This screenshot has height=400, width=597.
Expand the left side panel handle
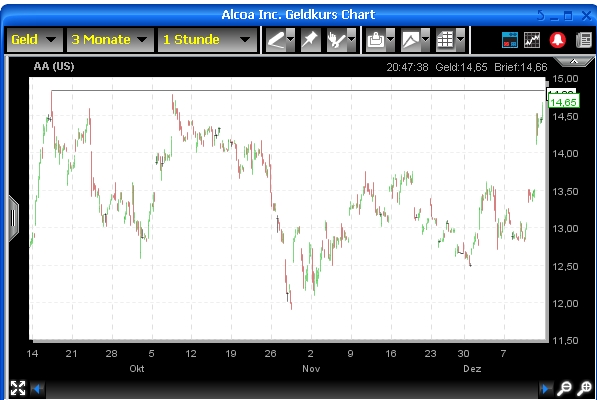(x=14, y=218)
